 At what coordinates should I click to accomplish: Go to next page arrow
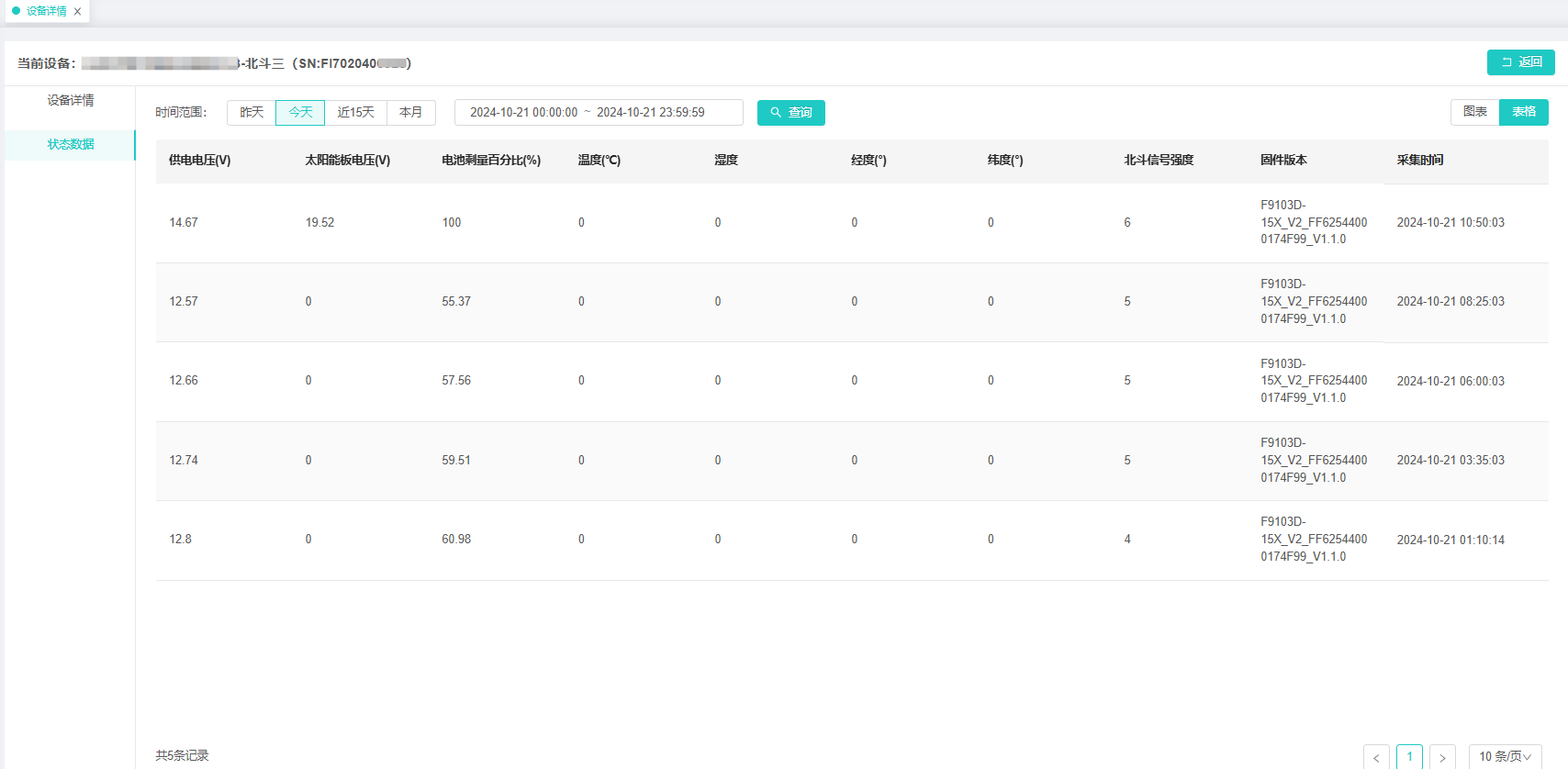pyautogui.click(x=1442, y=757)
